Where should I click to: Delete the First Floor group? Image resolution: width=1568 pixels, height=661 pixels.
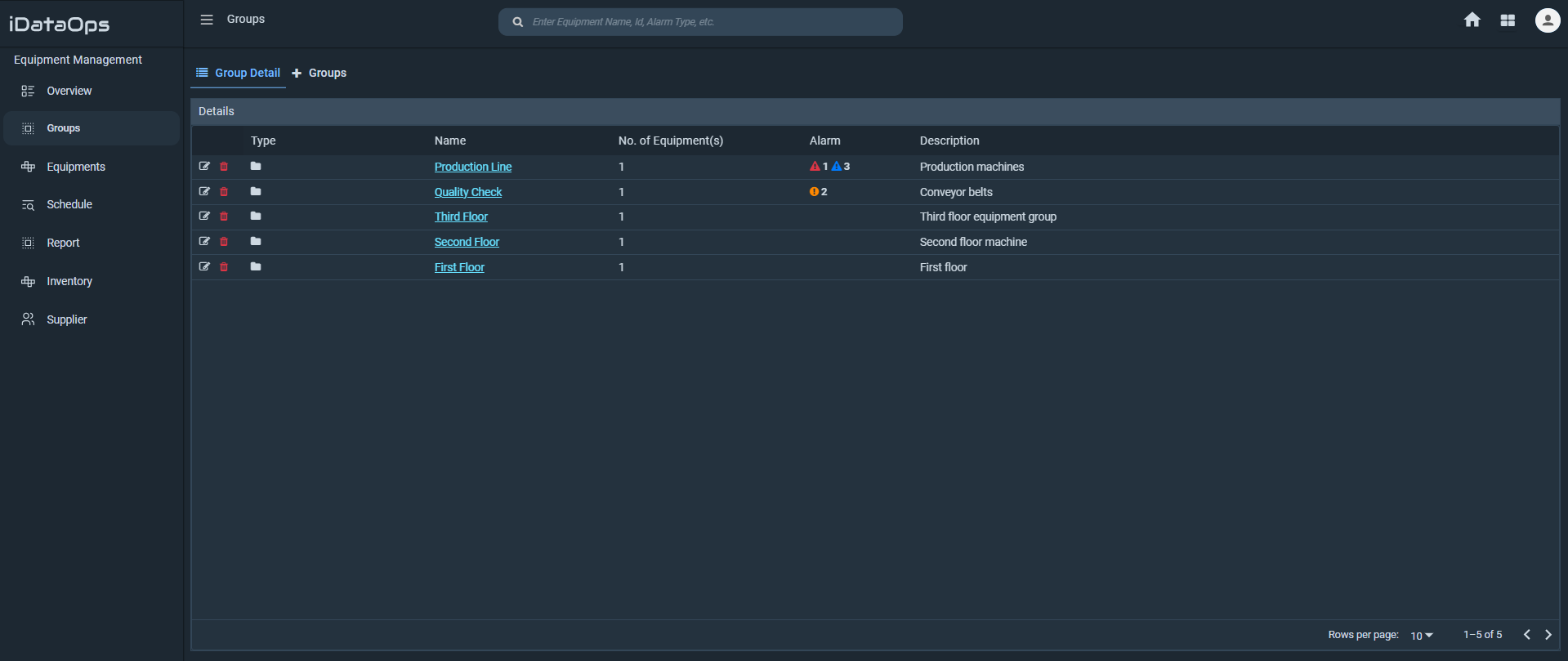click(224, 267)
